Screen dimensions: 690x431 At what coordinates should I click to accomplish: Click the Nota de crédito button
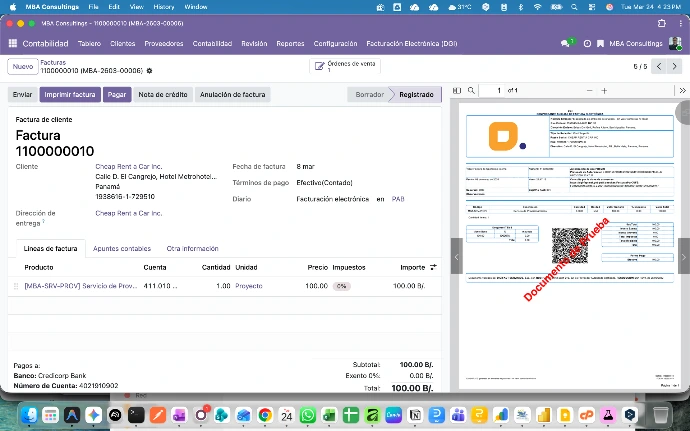(x=162, y=95)
